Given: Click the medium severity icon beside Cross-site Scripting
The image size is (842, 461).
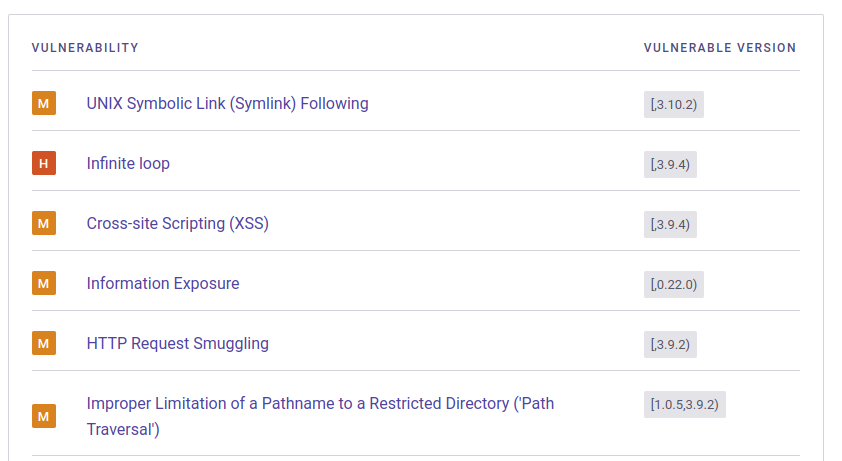Looking at the screenshot, I should coord(44,223).
